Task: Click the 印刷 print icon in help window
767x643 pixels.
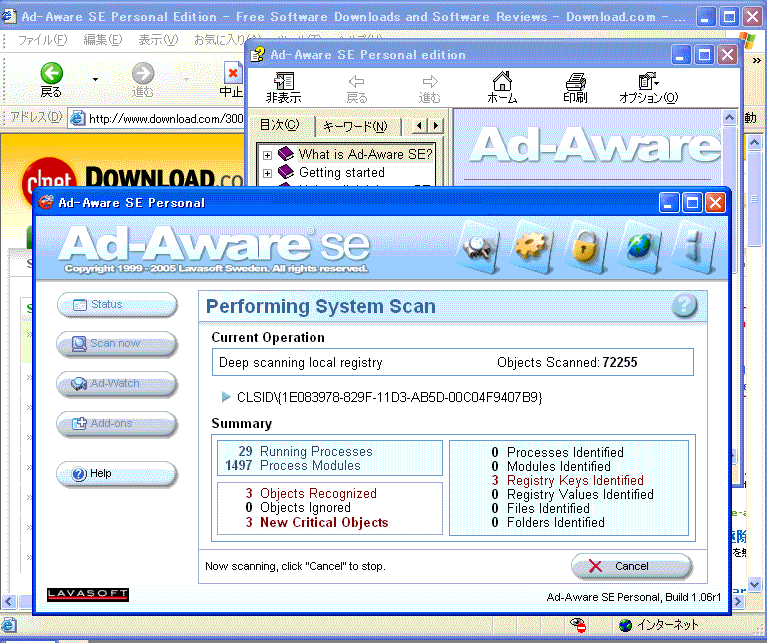Action: click(575, 88)
